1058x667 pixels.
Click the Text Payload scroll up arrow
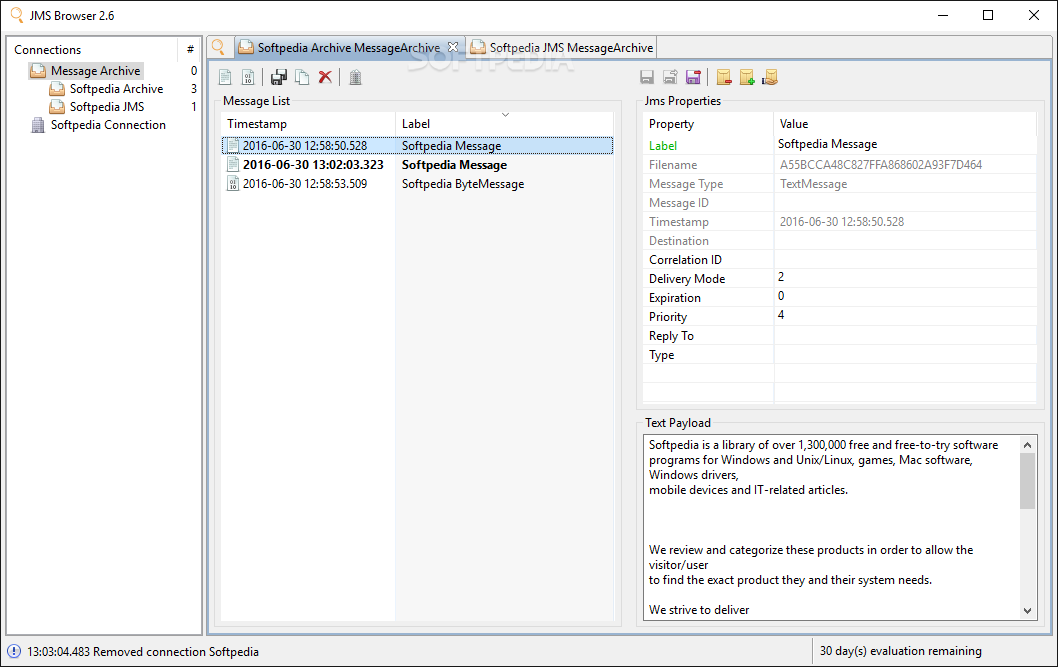pos(1027,444)
